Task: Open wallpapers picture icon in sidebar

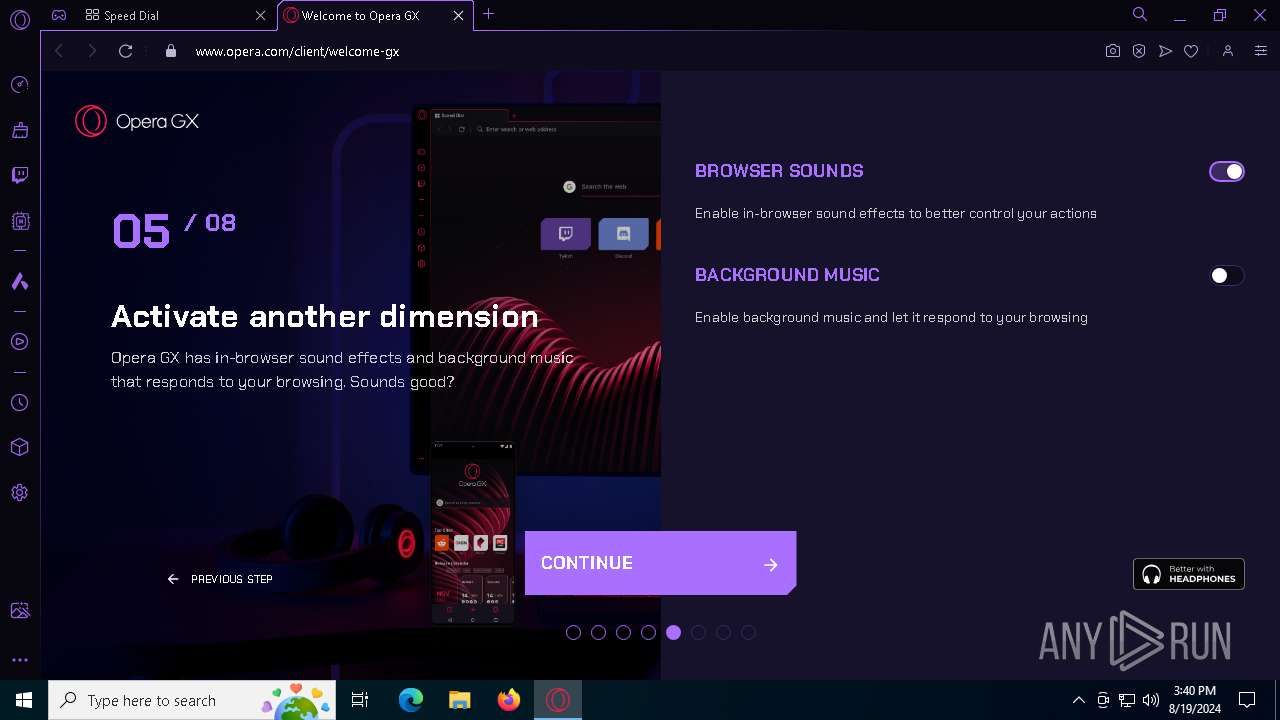Action: 19,611
